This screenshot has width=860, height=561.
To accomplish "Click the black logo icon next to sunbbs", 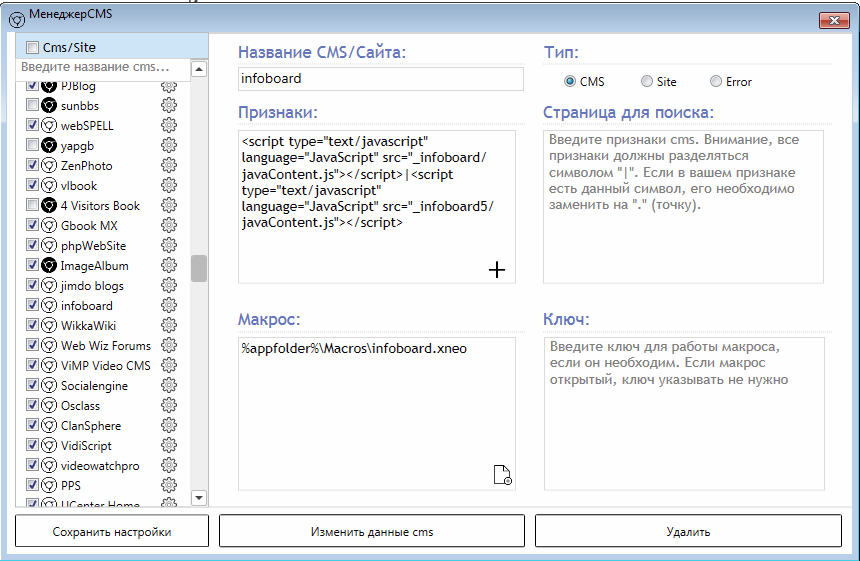I will click(x=49, y=105).
